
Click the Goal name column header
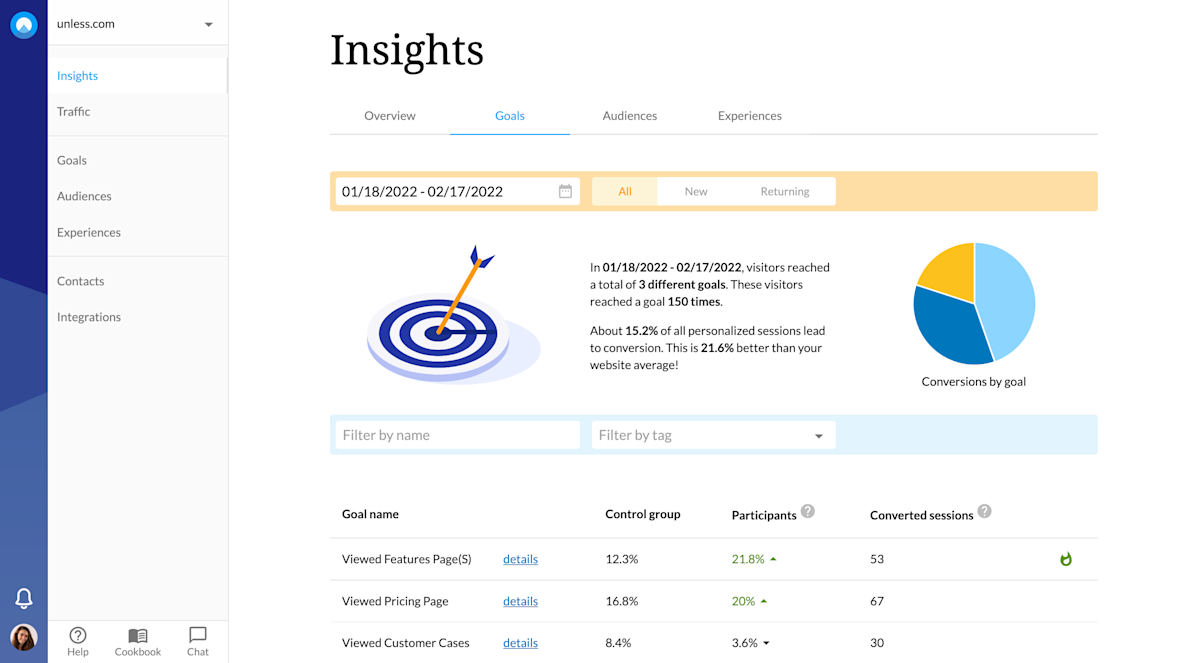pos(370,514)
